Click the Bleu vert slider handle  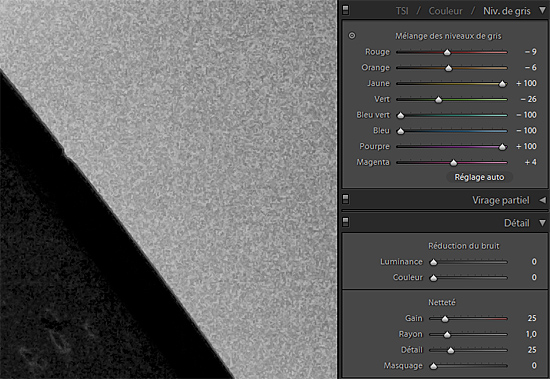tap(400, 115)
